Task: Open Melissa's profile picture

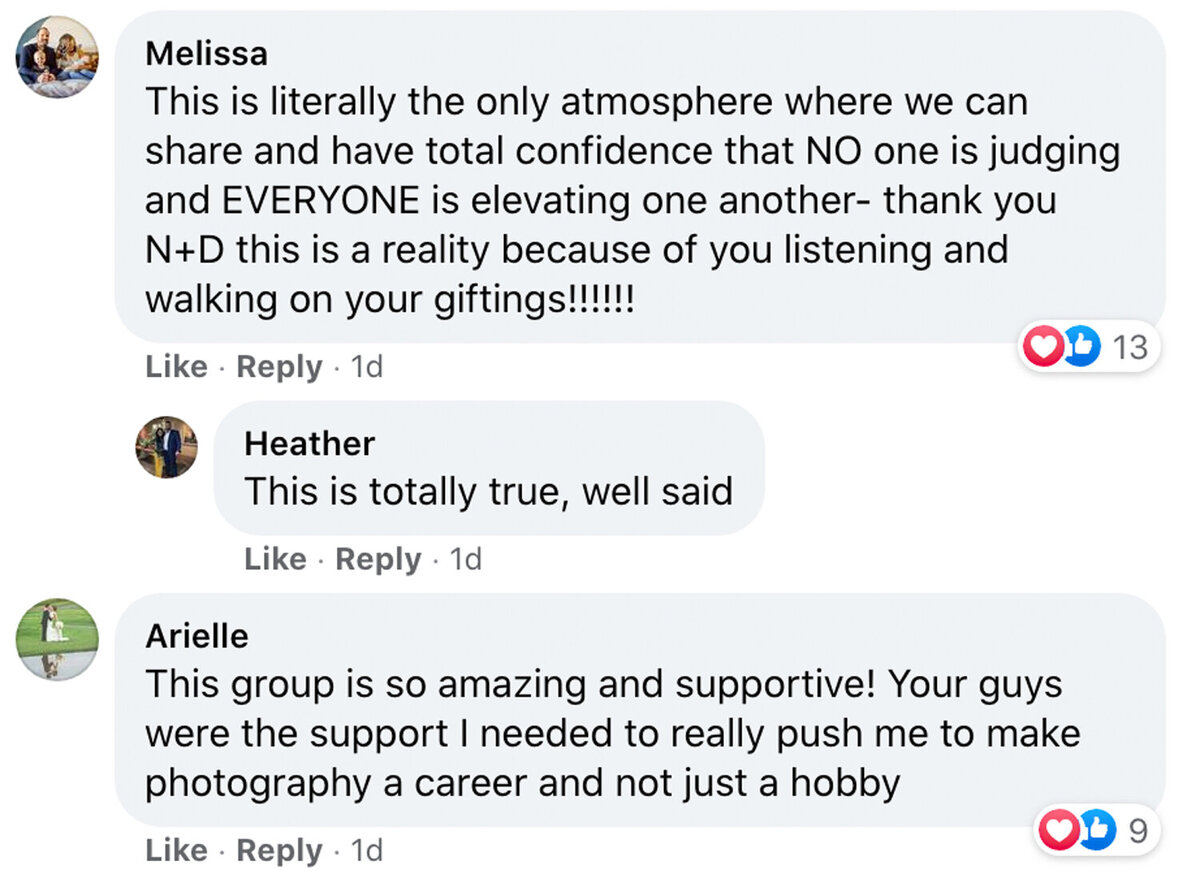Action: point(57,57)
